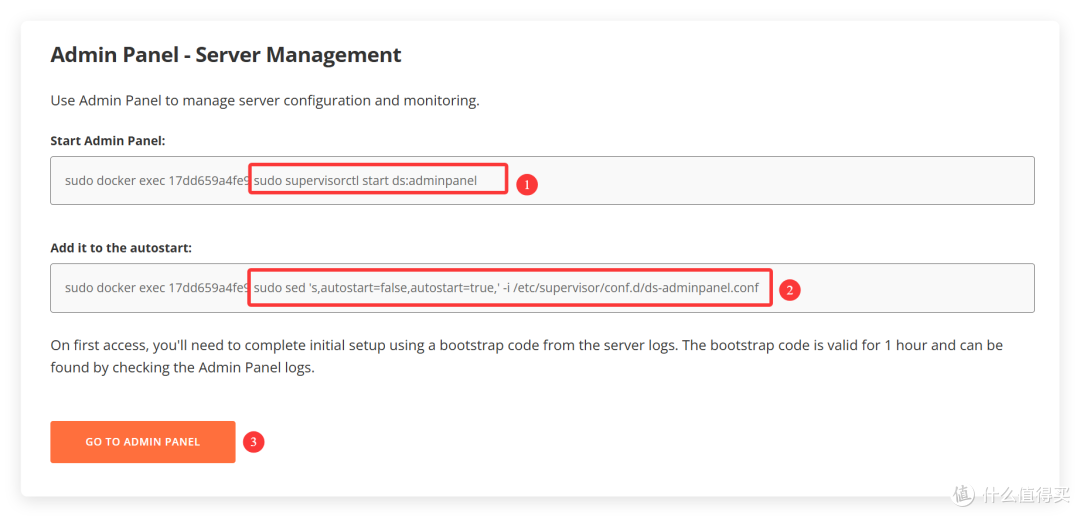The width and height of the screenshot is (1080, 517).
Task: Click the 'Add it to the autostart:' label
Action: [x=121, y=248]
